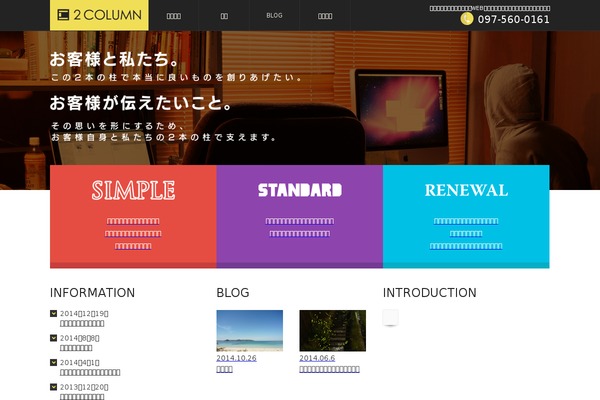Click the small white box under INTRODUCTION
Viewport: 600px width, 400px height.
click(x=391, y=318)
